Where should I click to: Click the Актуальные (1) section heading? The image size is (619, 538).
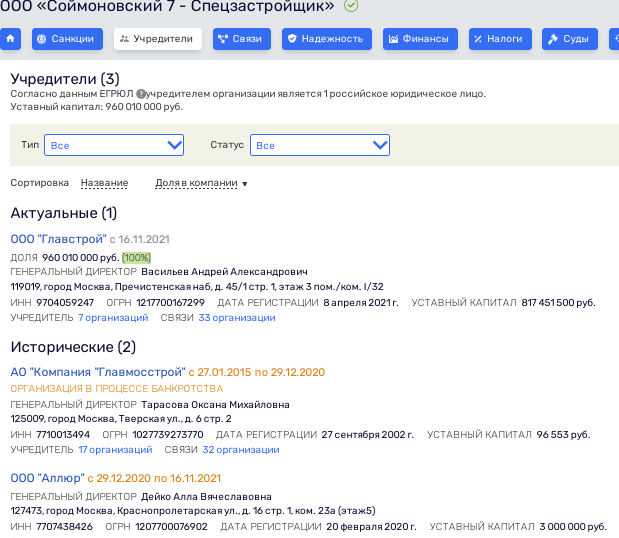click(x=64, y=213)
